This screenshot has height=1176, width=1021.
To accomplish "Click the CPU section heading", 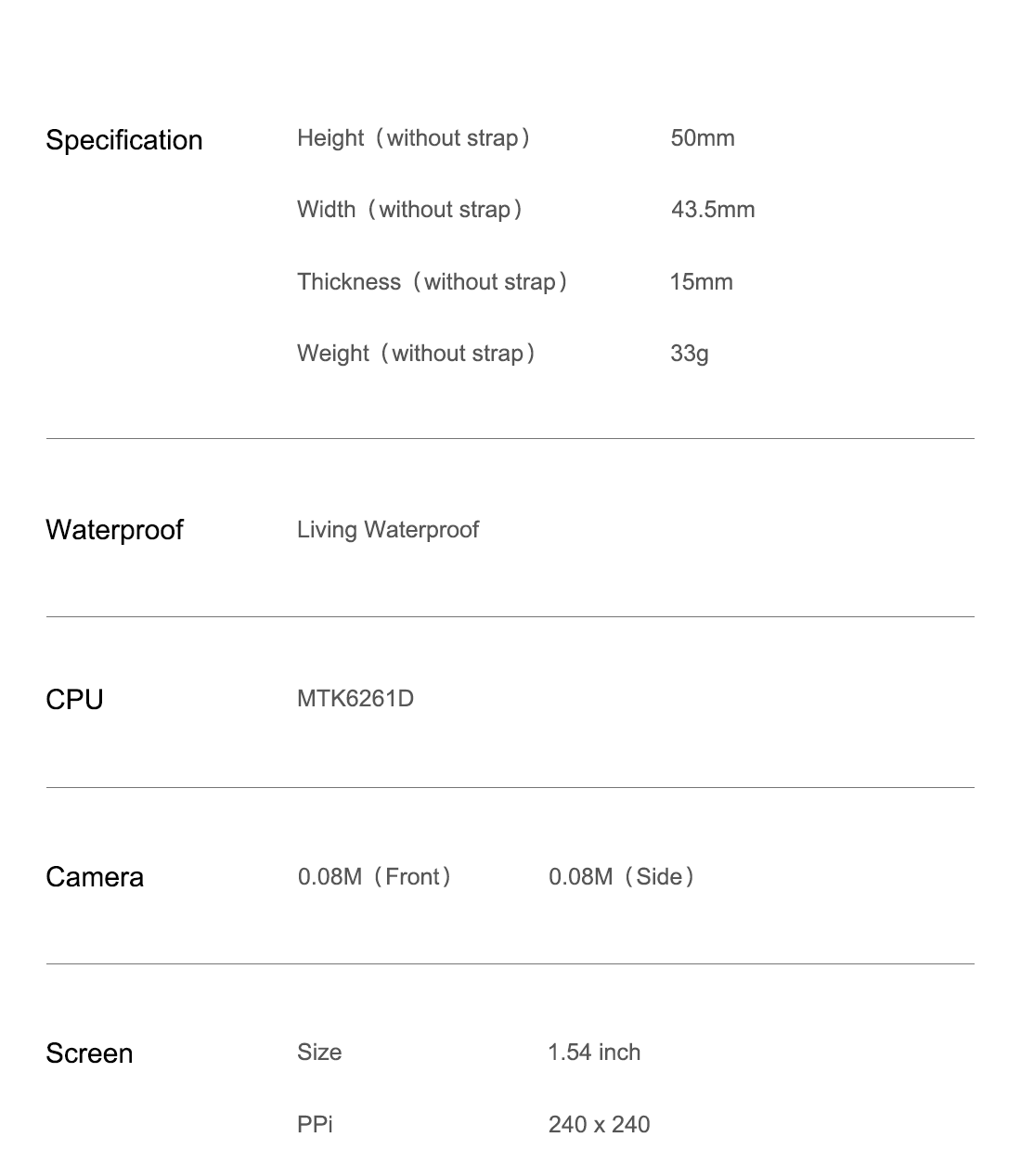I will tap(74, 700).
